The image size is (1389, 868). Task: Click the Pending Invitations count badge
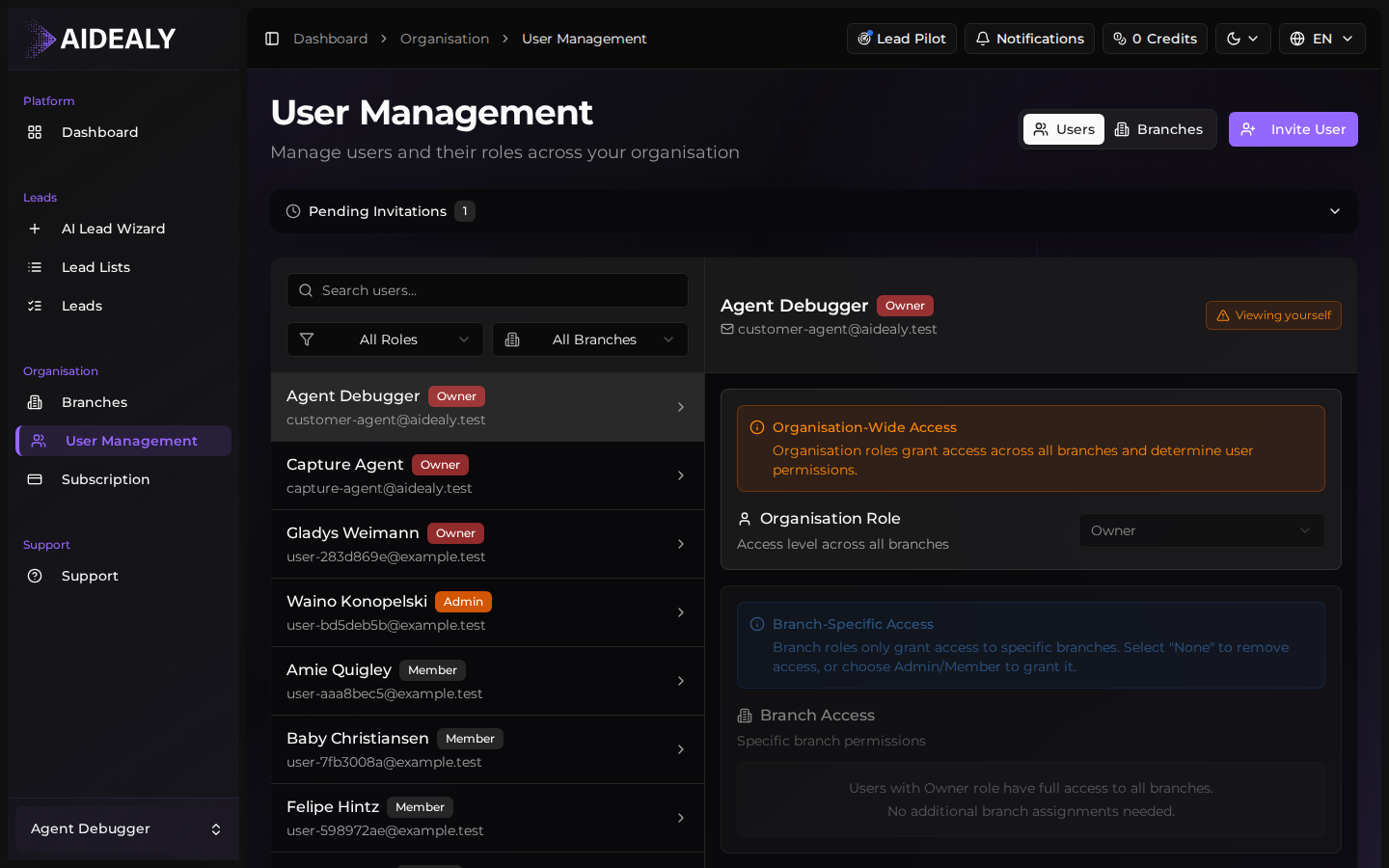pyautogui.click(x=465, y=211)
